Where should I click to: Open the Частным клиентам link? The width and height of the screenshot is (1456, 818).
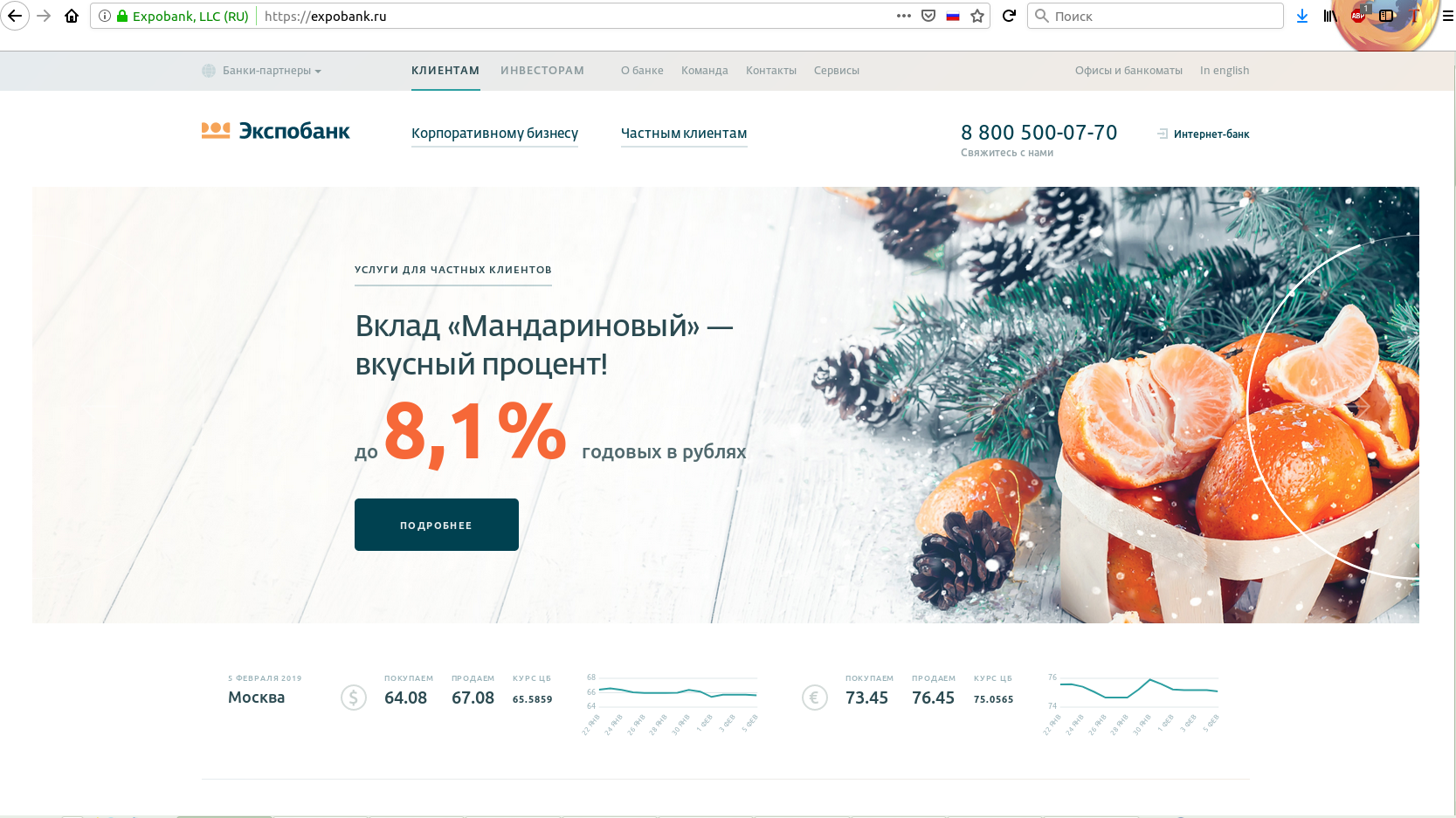(684, 134)
